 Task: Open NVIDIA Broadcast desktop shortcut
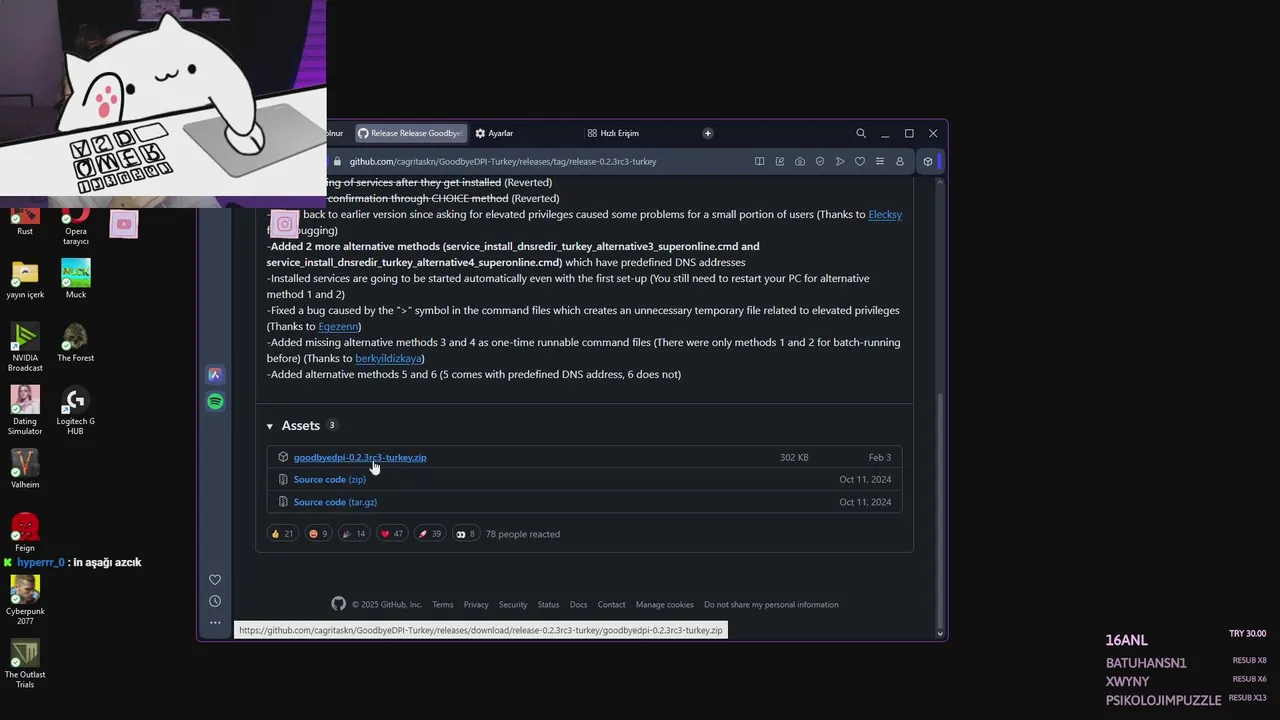[x=25, y=347]
